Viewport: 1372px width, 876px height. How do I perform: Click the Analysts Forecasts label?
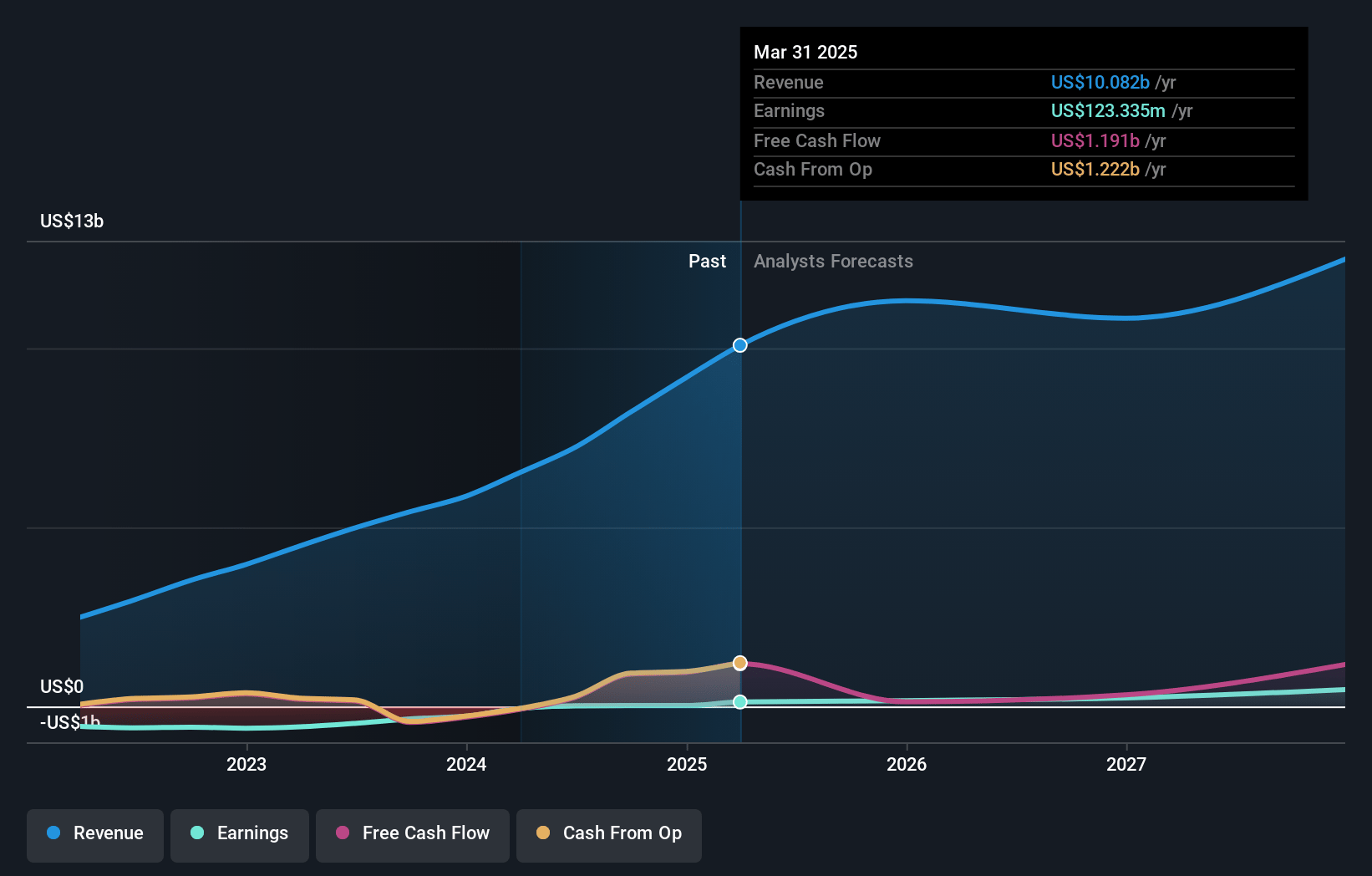coord(833,261)
